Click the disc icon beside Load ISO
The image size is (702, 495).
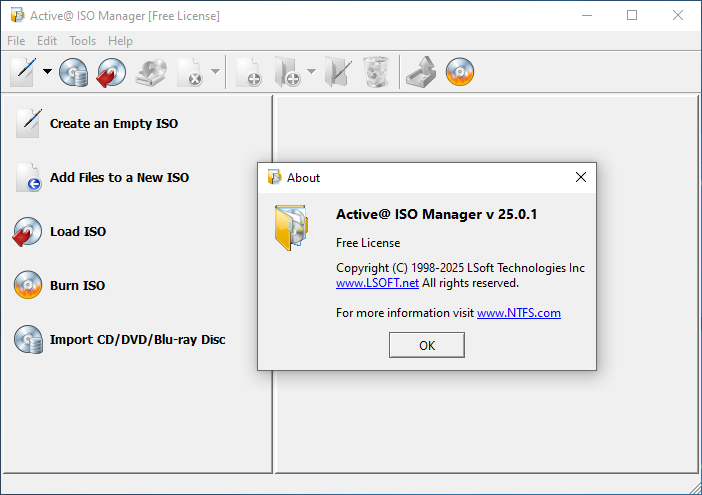pos(27,231)
